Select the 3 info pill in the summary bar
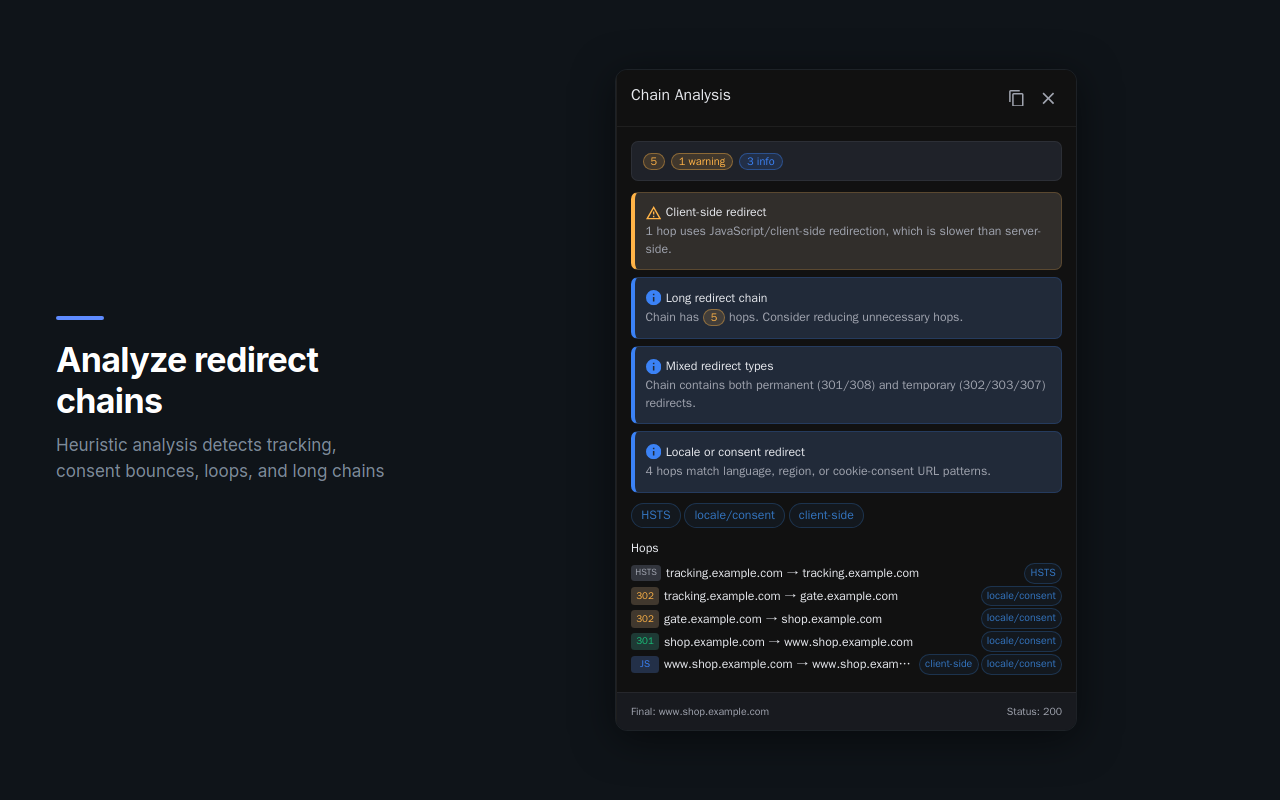1280x800 pixels. pyautogui.click(x=761, y=161)
